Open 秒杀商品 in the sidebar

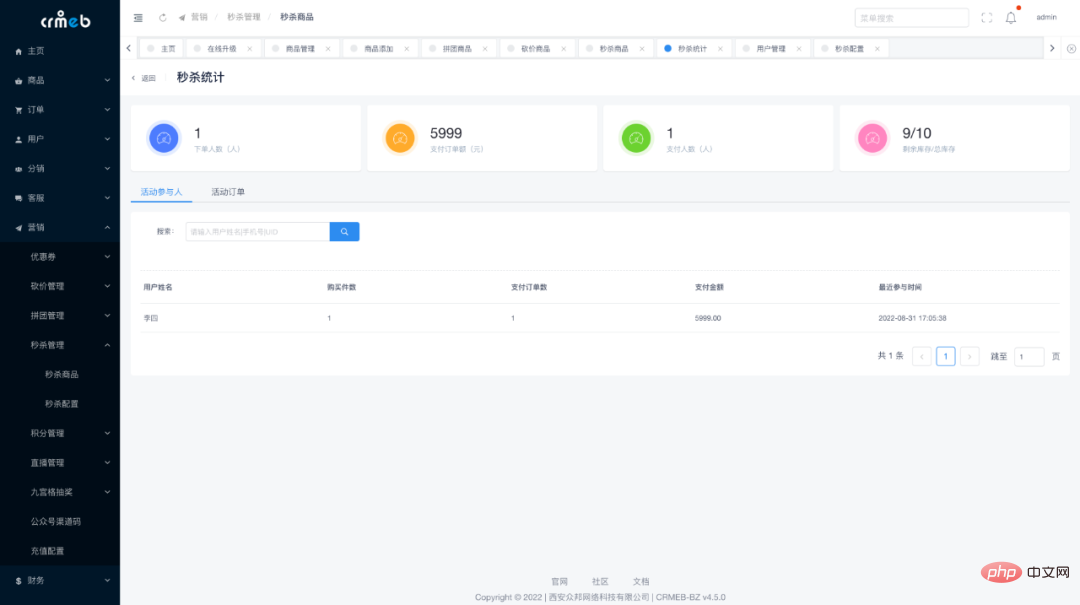pyautogui.click(x=60, y=375)
